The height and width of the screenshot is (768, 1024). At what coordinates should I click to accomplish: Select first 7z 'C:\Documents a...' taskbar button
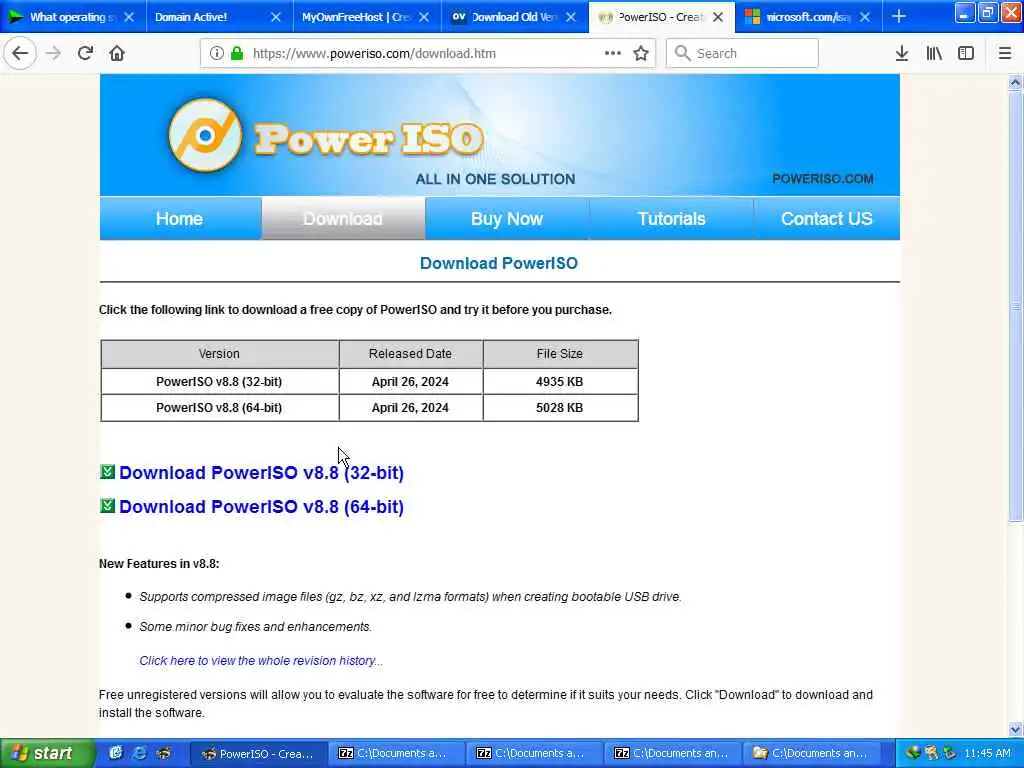[396, 754]
